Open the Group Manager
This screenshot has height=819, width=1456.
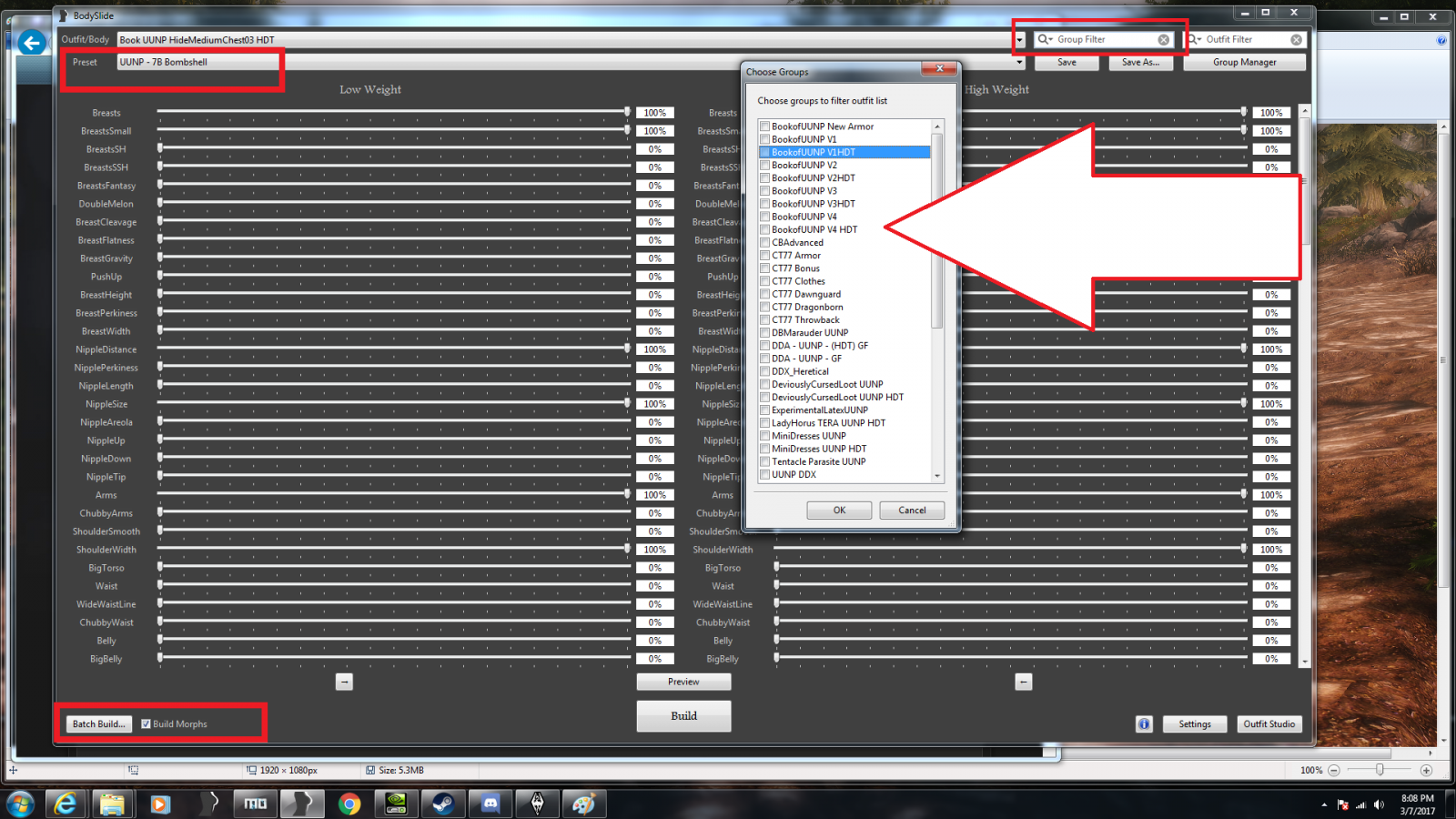pos(1244,63)
